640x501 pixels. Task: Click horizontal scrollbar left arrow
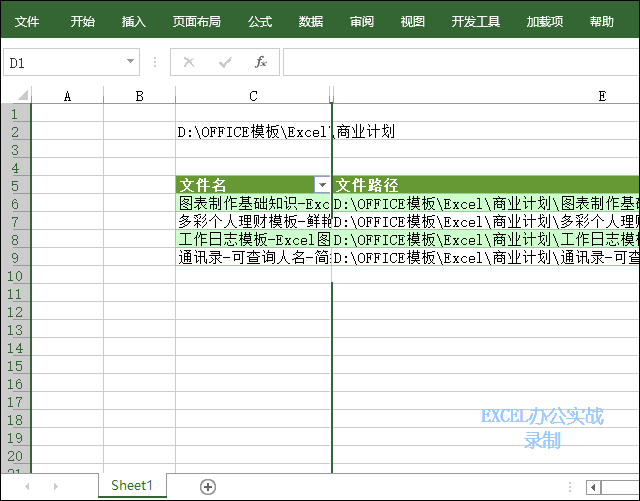[593, 487]
